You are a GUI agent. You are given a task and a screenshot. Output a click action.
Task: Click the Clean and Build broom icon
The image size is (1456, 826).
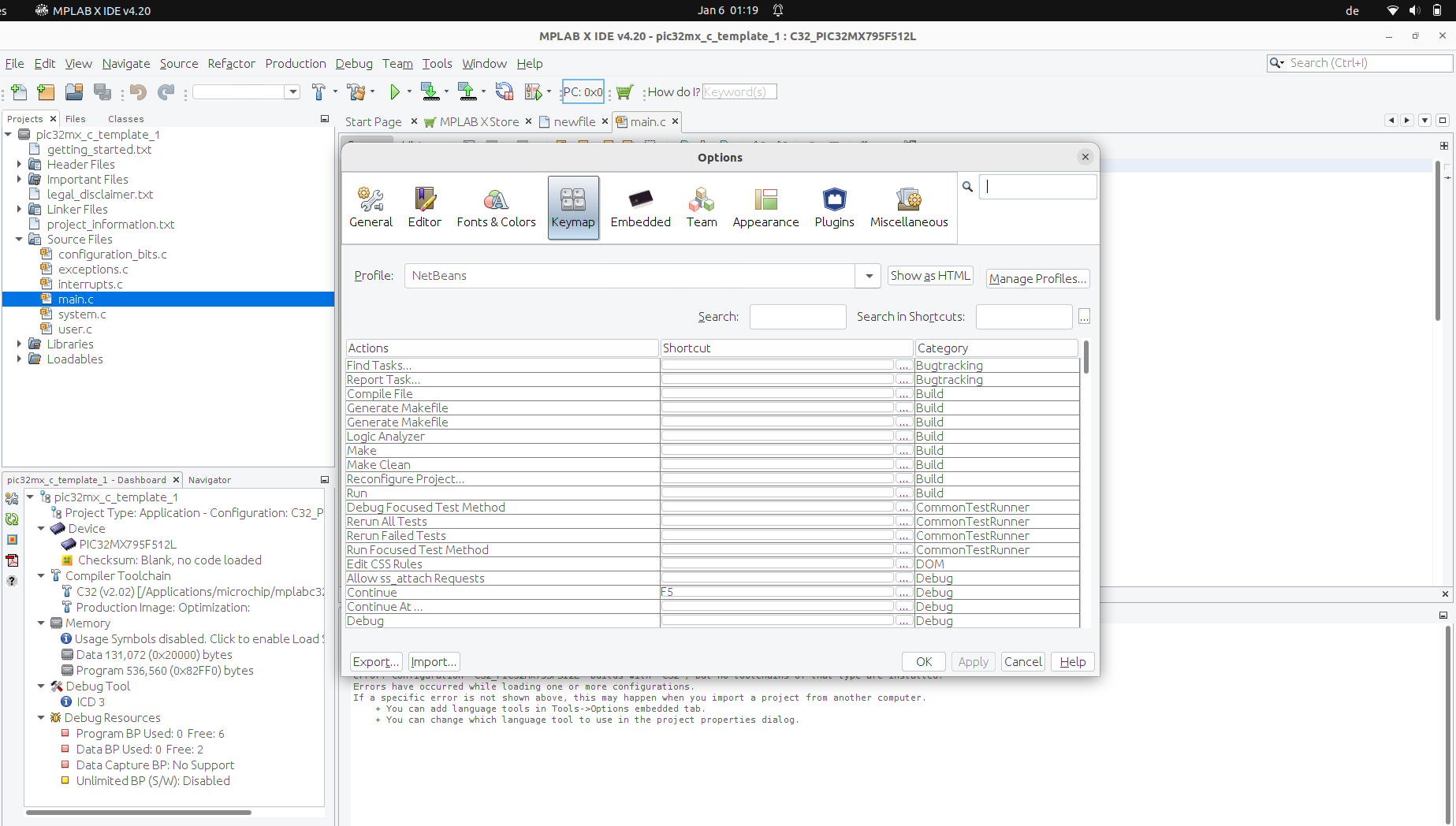356,92
